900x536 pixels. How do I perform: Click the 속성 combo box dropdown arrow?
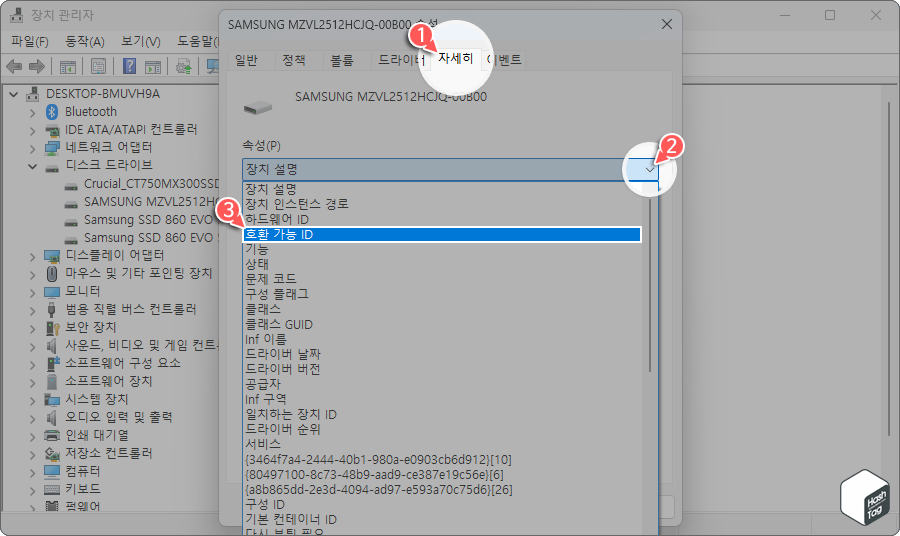pos(649,170)
